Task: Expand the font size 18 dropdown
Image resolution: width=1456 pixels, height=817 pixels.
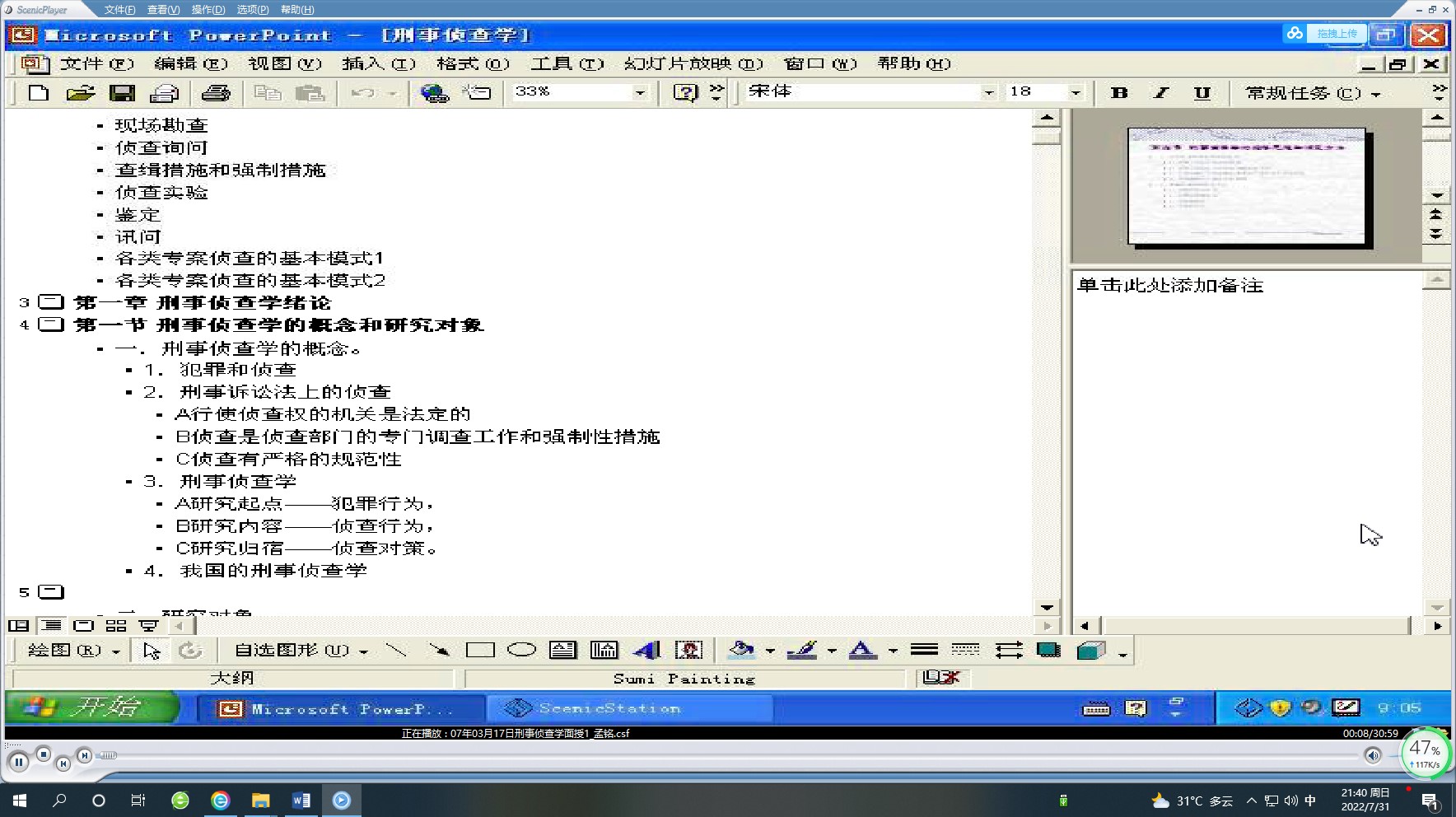Action: coord(1075,93)
